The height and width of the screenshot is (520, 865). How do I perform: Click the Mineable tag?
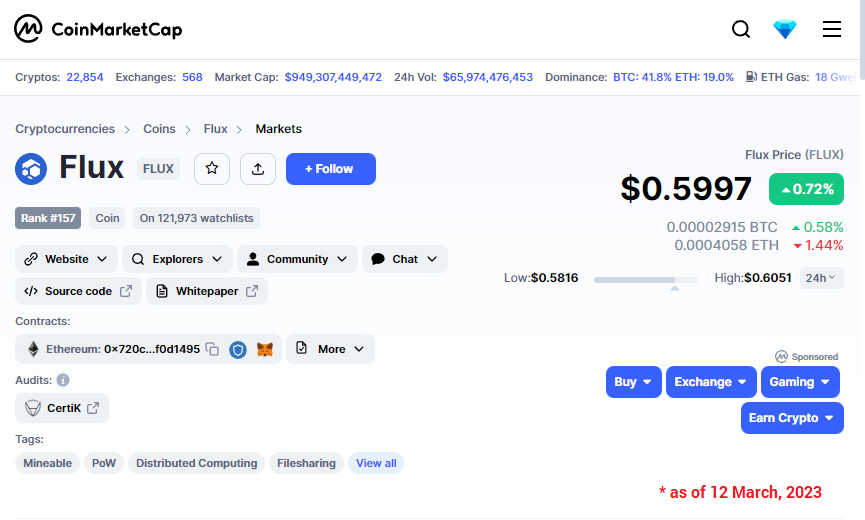click(x=47, y=463)
